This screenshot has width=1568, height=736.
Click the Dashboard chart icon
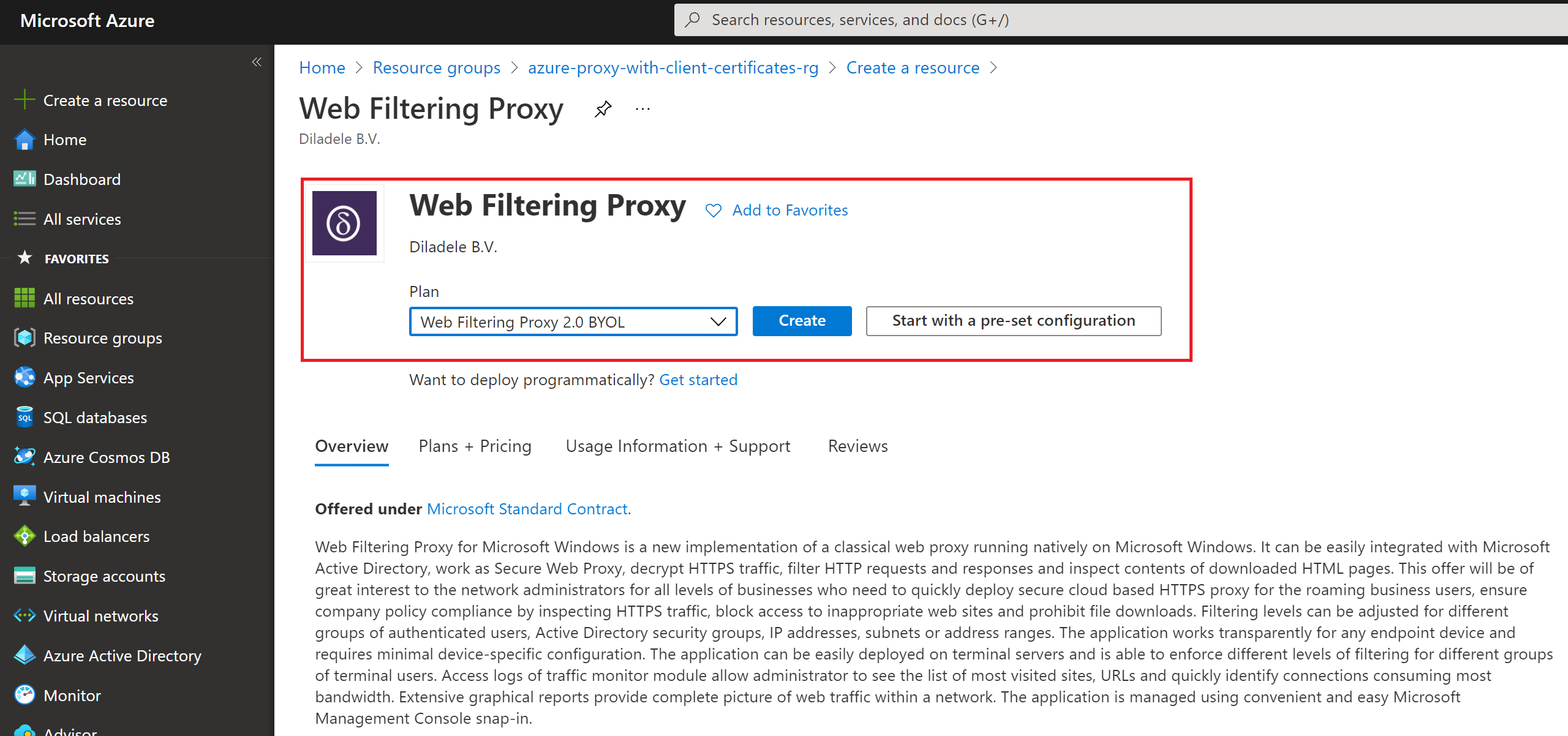(x=24, y=179)
